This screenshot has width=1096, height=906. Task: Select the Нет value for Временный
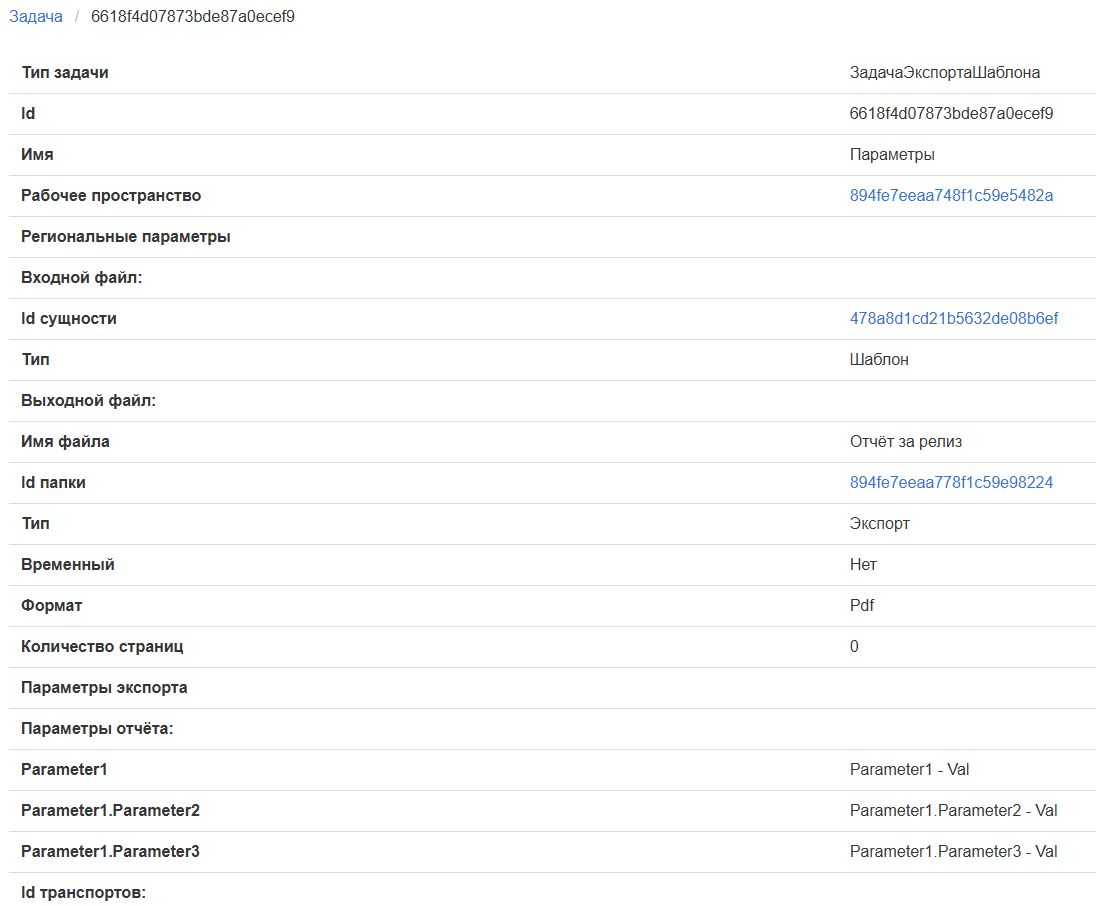click(x=863, y=565)
